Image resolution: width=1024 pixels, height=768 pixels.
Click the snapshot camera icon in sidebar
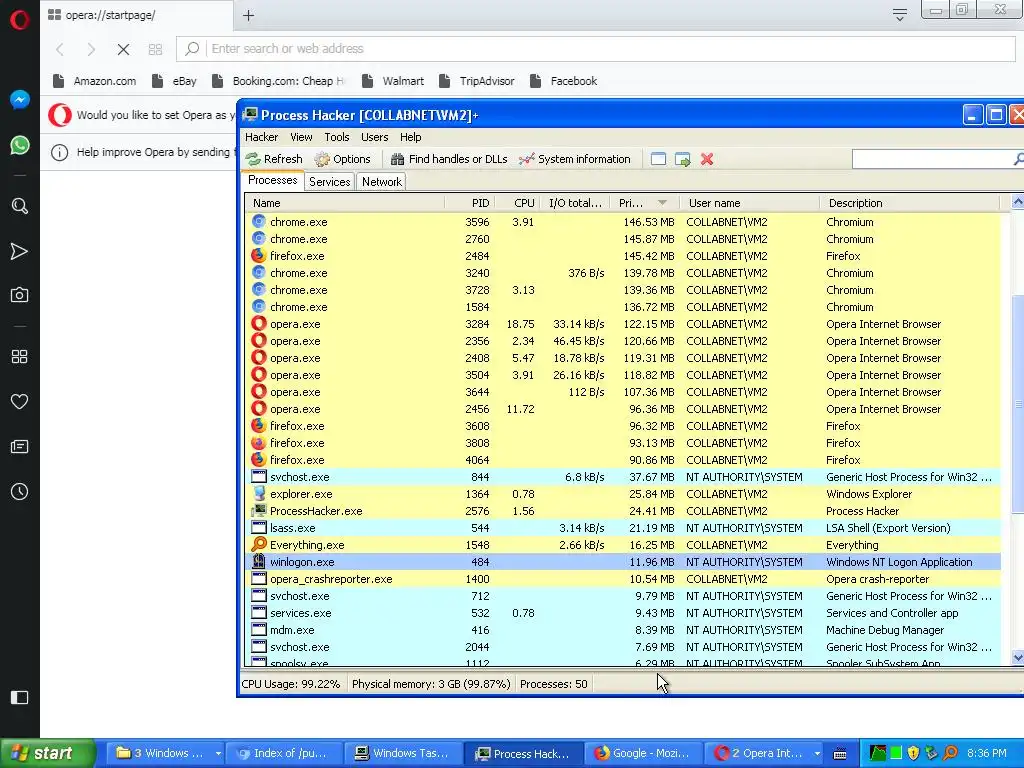click(x=20, y=295)
